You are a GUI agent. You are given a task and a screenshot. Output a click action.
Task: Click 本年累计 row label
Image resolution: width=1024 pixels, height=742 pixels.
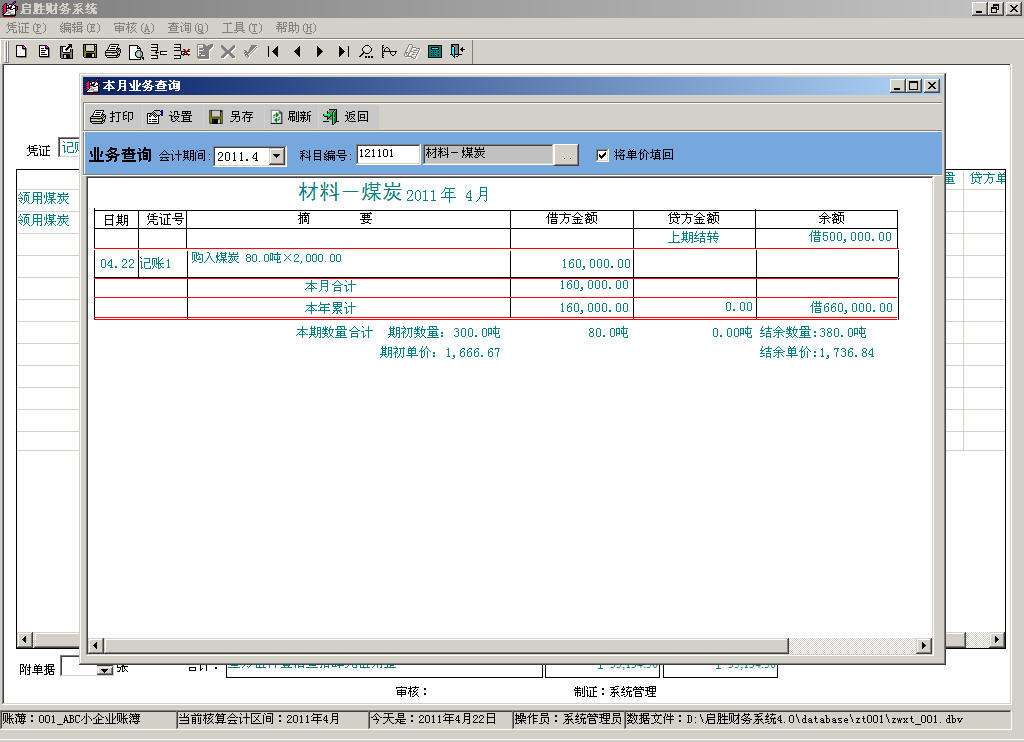click(330, 308)
